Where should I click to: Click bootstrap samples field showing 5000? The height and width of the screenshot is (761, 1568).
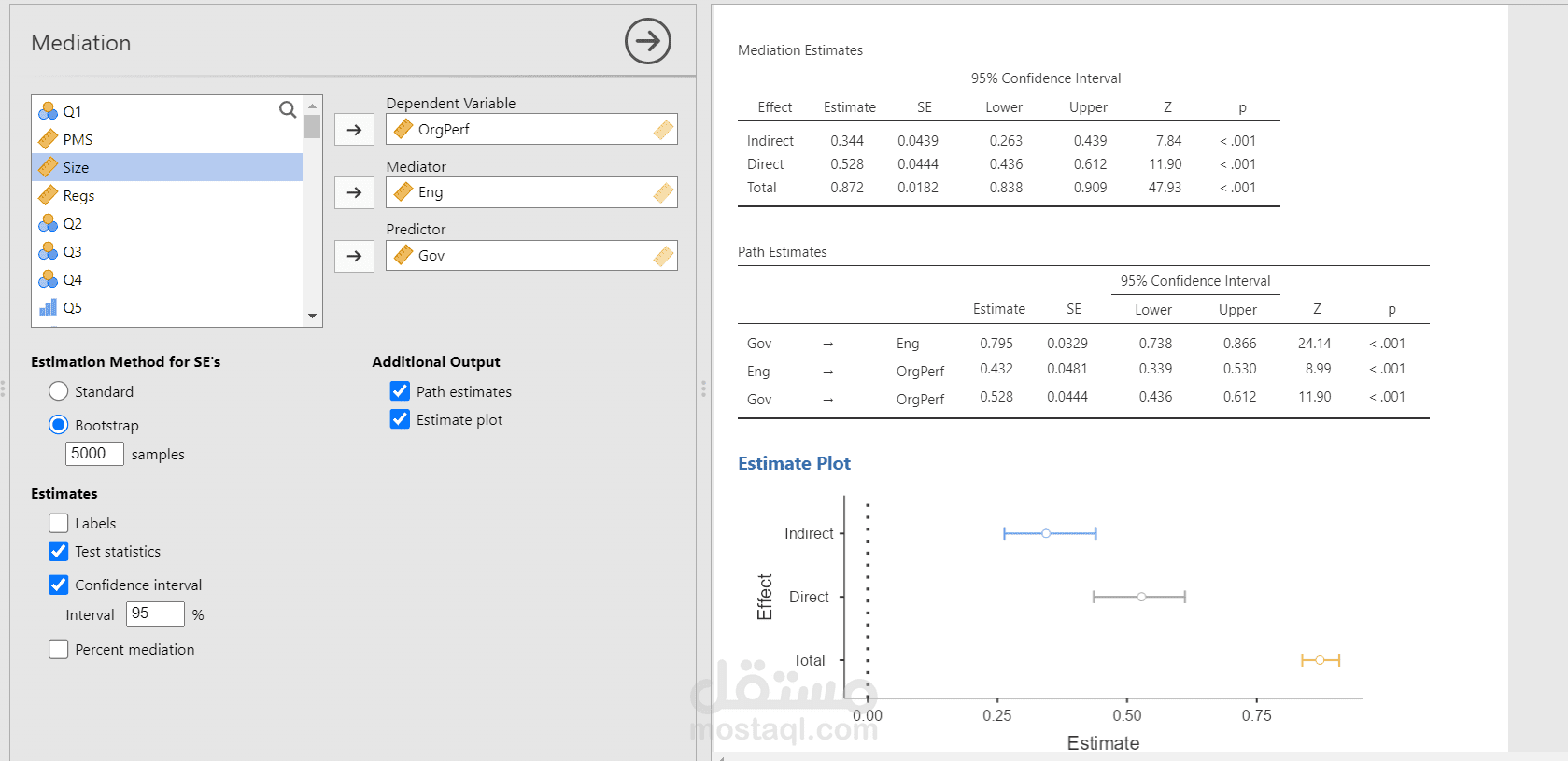(x=94, y=454)
